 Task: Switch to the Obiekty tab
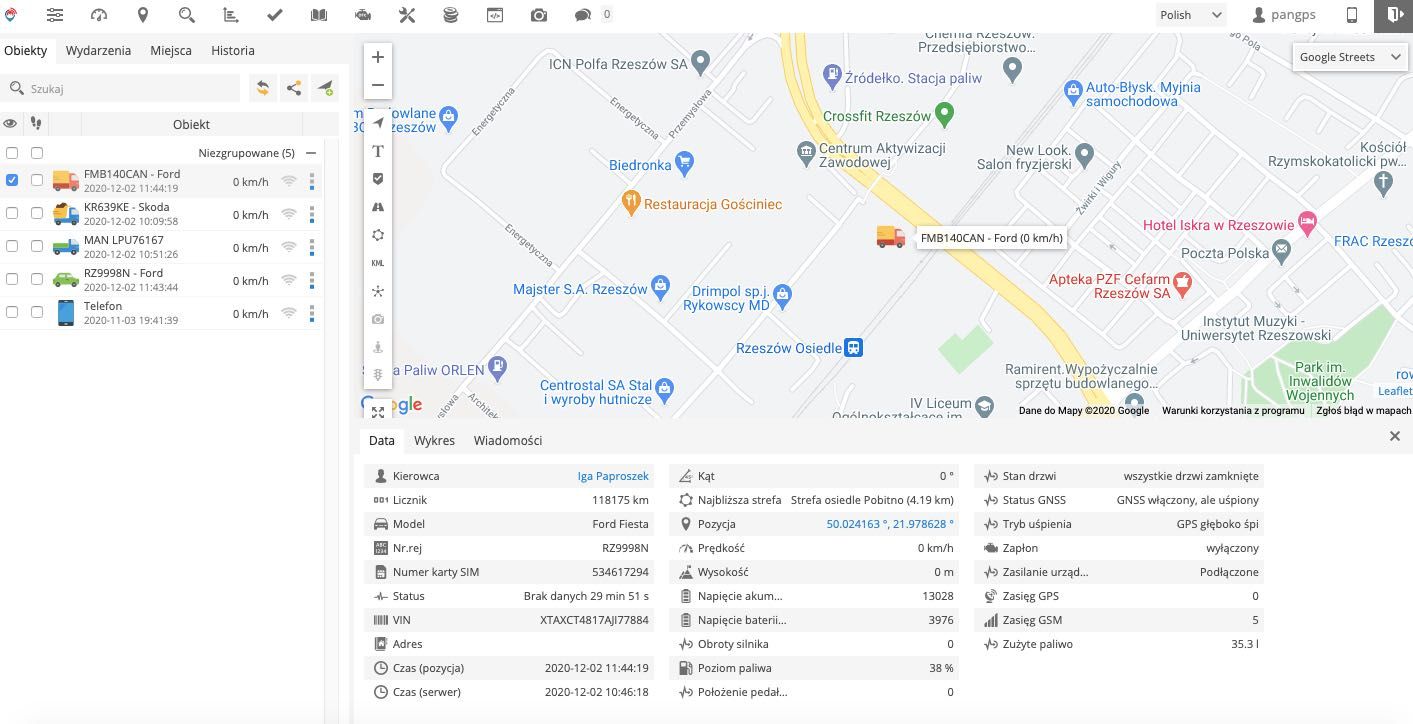26,50
